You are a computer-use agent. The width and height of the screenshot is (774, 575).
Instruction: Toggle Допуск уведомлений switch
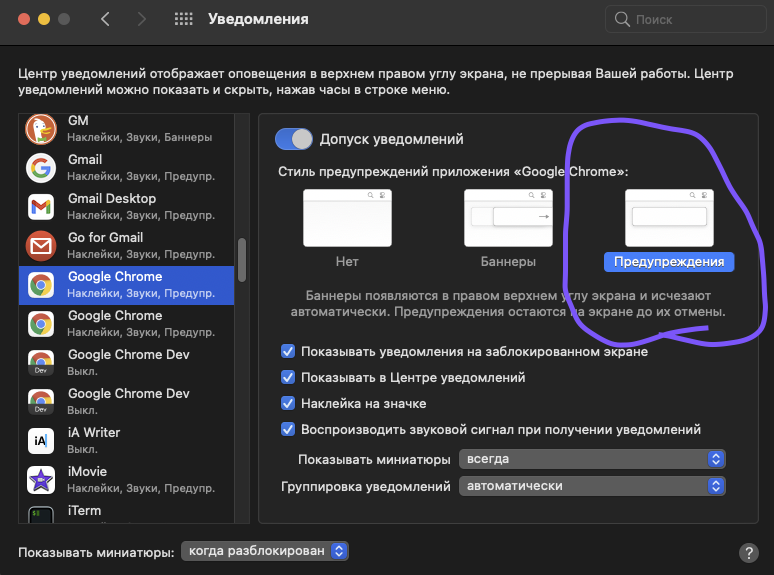[x=294, y=139]
